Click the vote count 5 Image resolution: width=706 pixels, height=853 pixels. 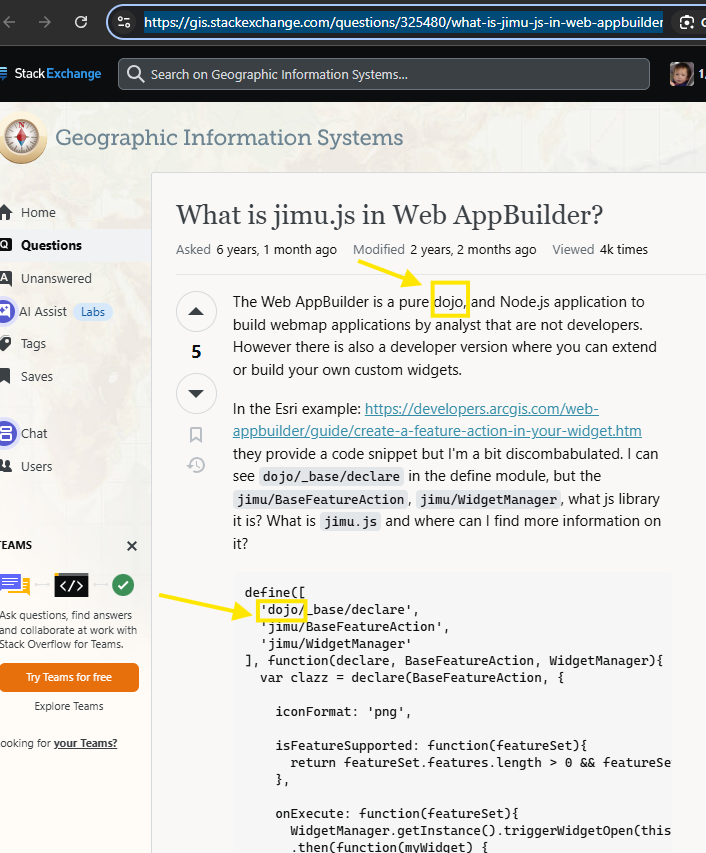click(x=196, y=352)
